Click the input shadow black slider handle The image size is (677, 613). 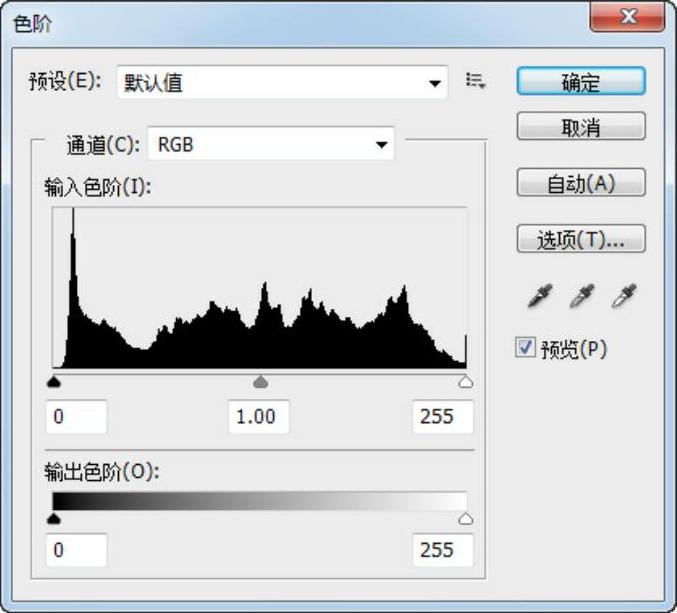(x=54, y=382)
